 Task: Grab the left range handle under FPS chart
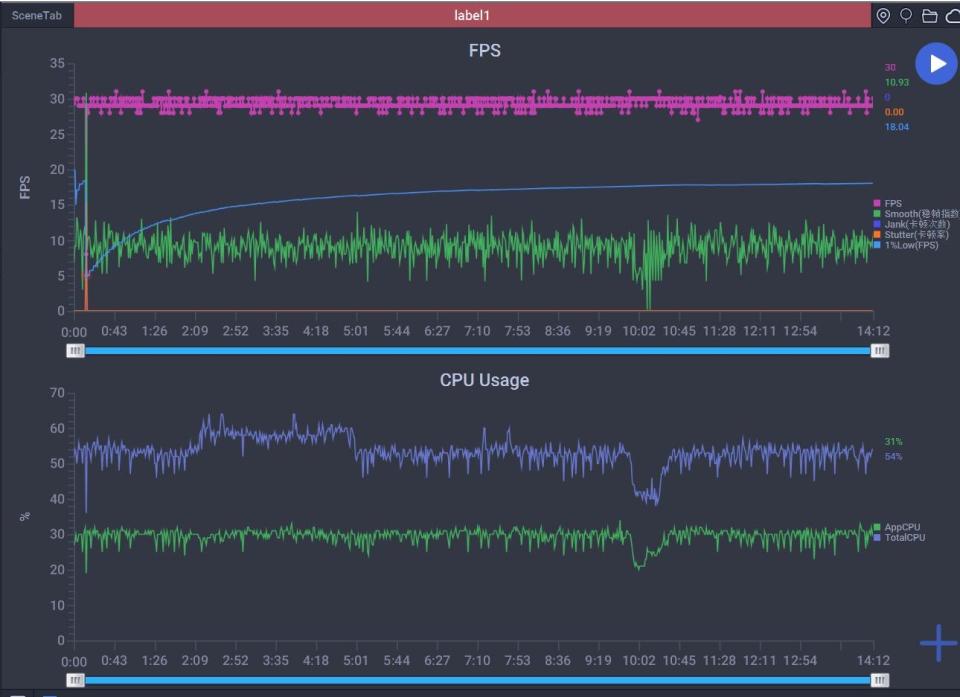pos(75,350)
